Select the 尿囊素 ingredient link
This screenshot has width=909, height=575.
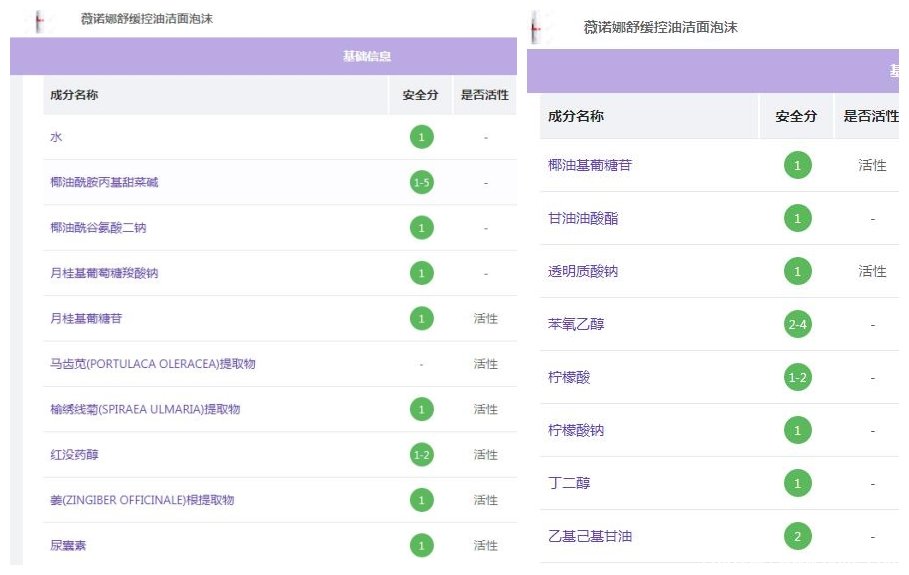tap(68, 545)
